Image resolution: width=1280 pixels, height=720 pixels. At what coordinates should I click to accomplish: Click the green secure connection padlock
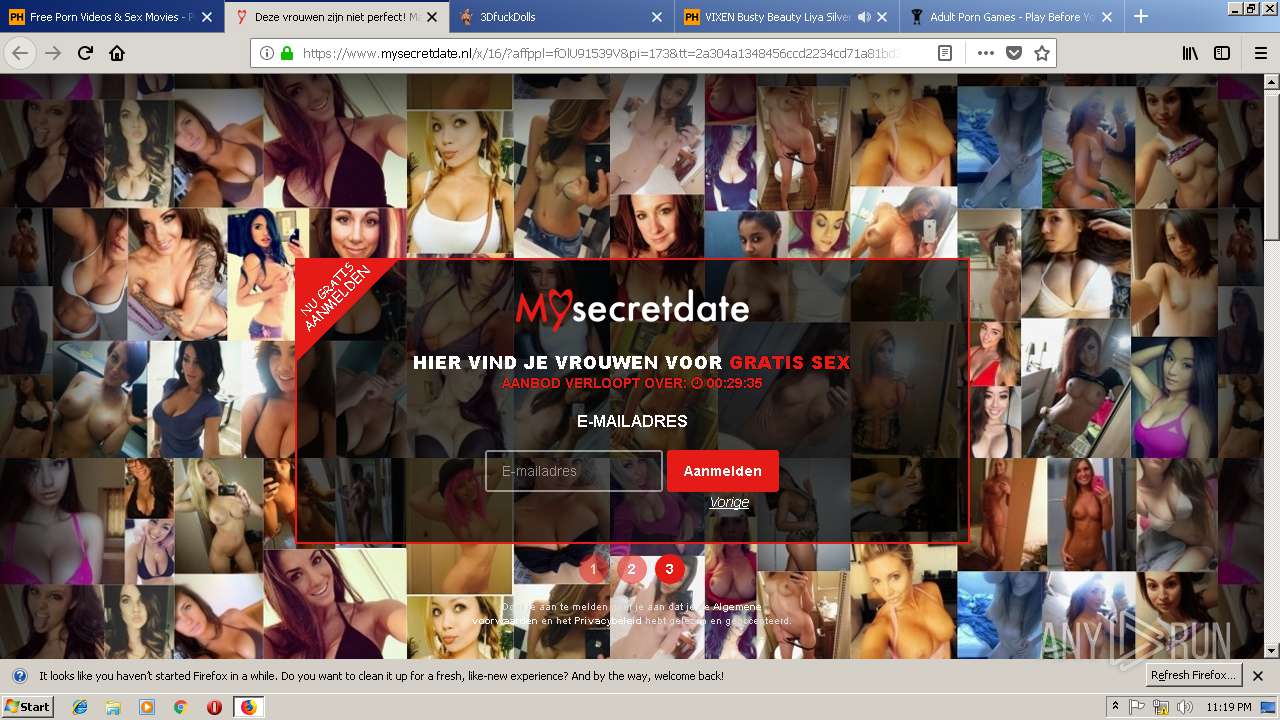click(287, 53)
